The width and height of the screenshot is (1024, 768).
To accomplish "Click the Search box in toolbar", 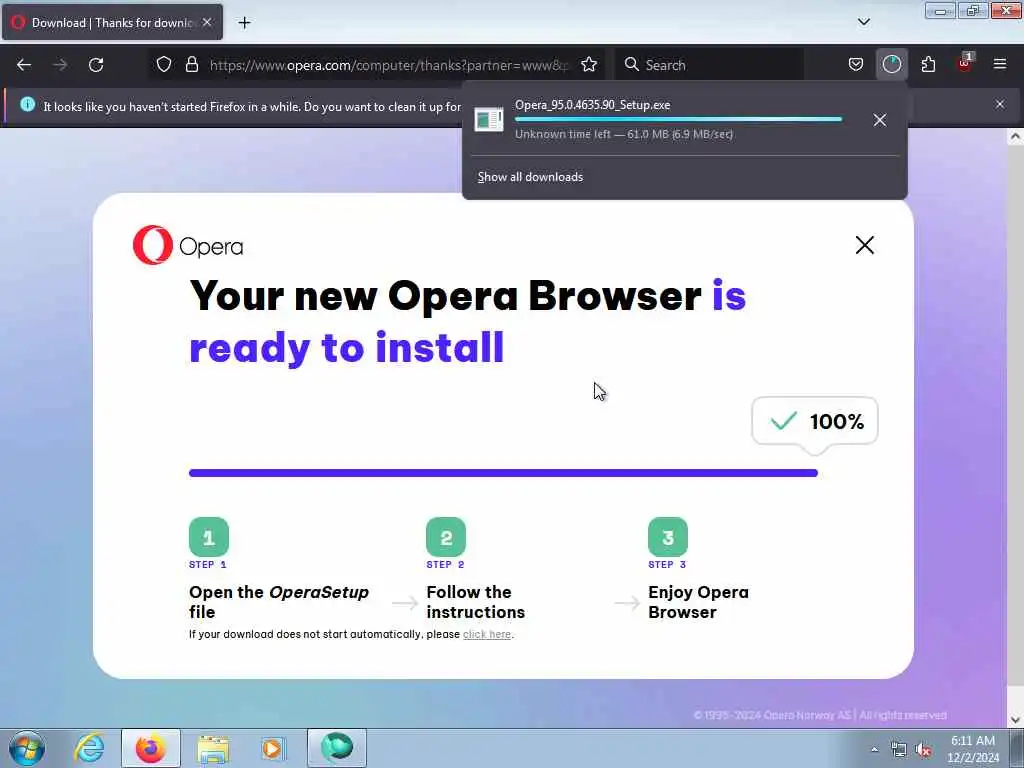I will point(709,65).
